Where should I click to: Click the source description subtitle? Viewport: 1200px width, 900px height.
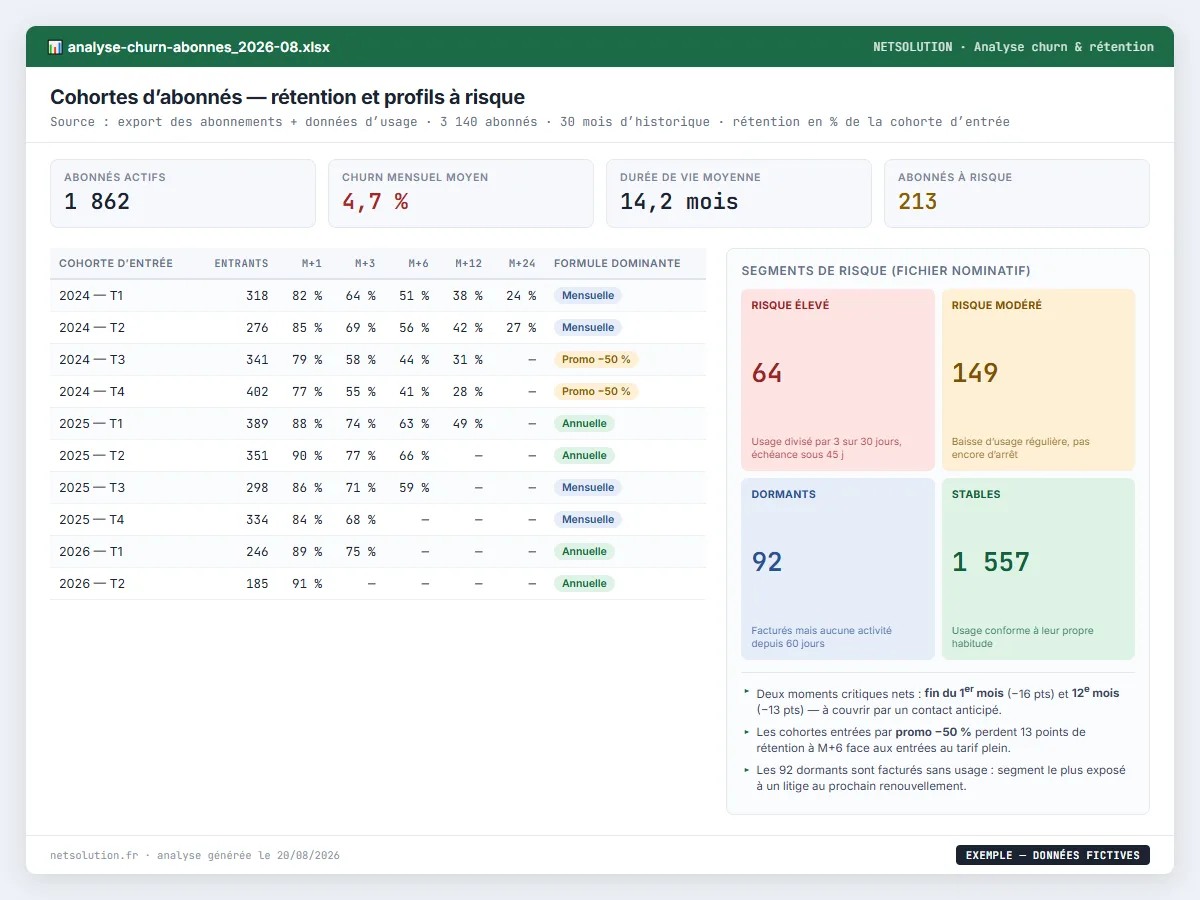(530, 122)
